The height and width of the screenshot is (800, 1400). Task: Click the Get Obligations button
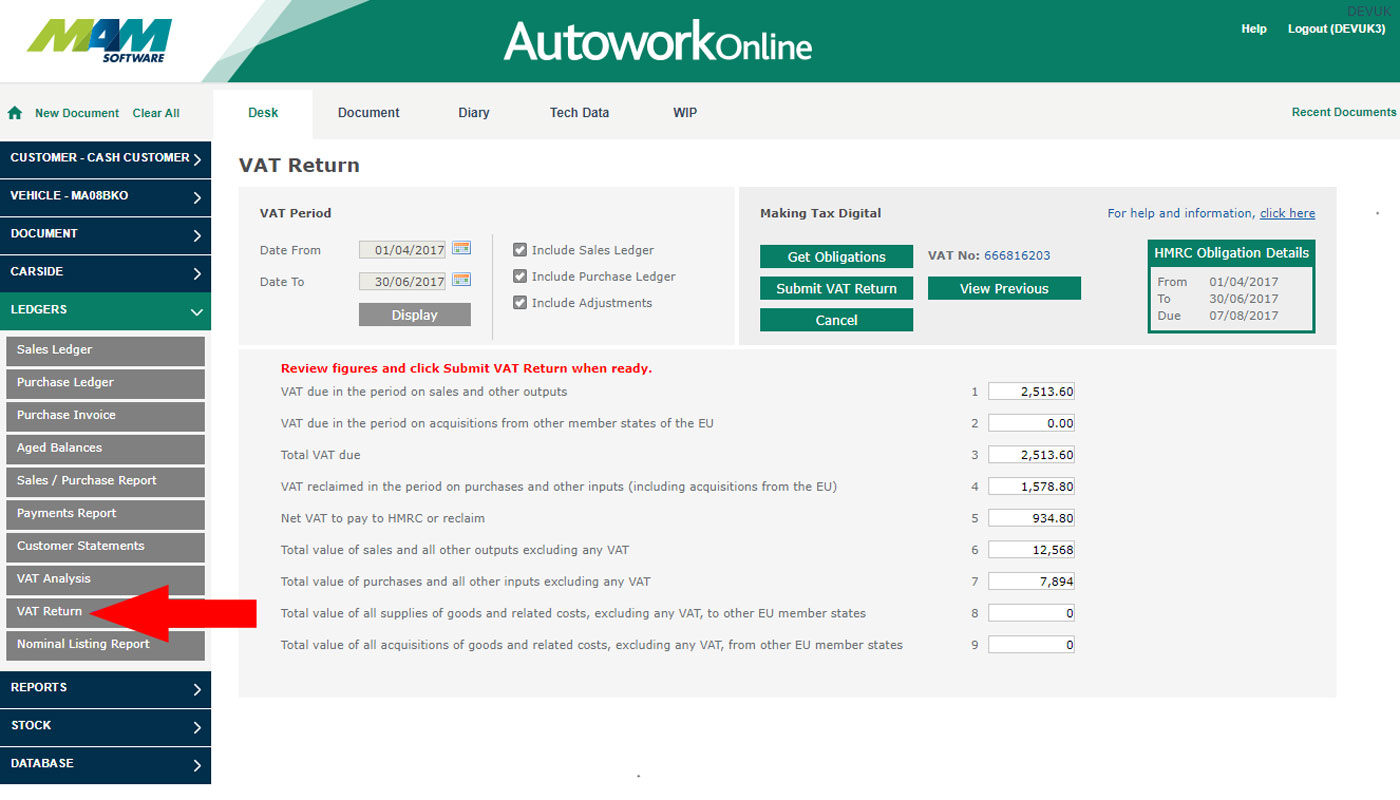(x=836, y=257)
